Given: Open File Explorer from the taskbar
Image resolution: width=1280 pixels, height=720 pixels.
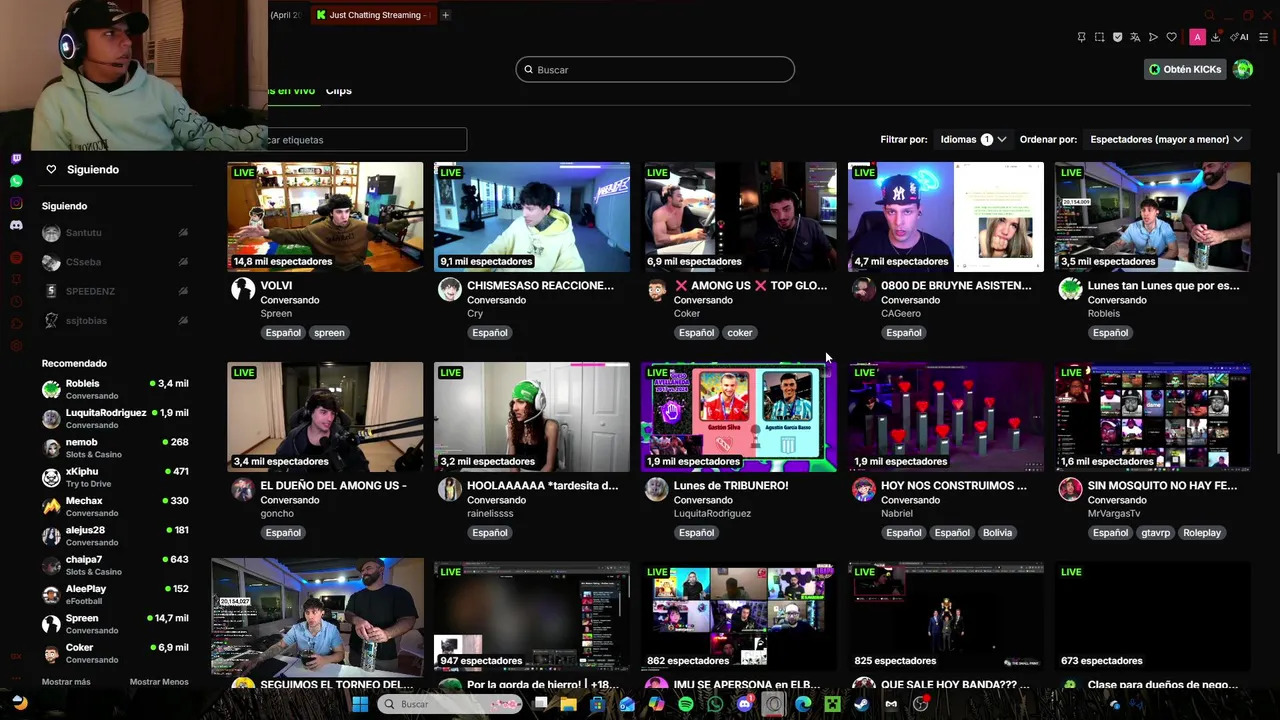Looking at the screenshot, I should tap(568, 704).
